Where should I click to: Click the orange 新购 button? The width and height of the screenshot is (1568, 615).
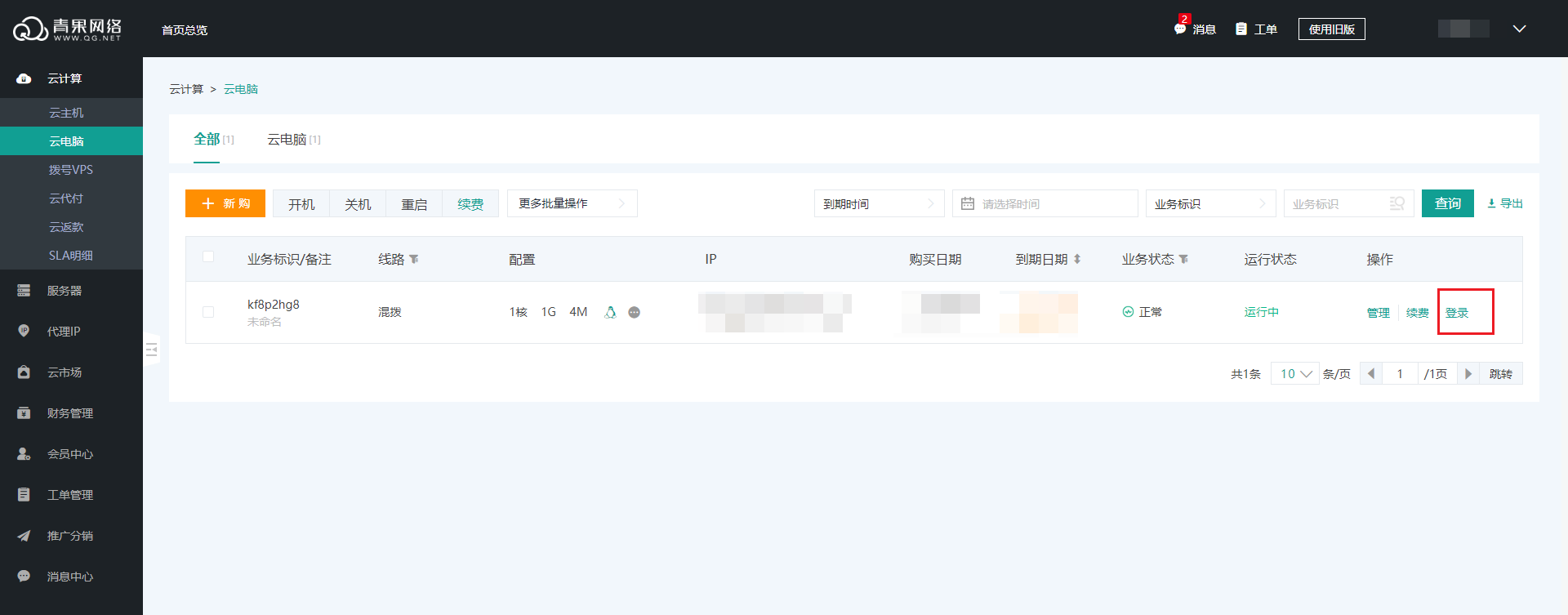tap(225, 203)
